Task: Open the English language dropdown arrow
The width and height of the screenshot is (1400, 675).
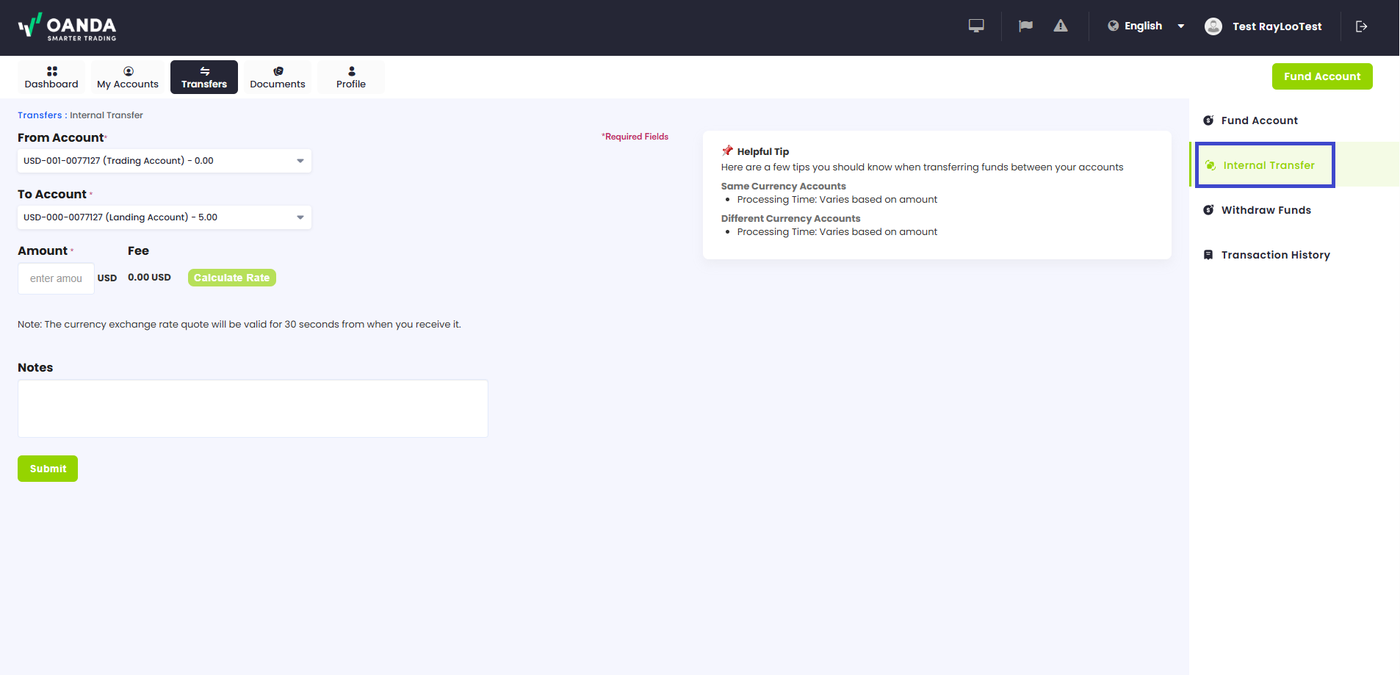Action: click(1181, 27)
